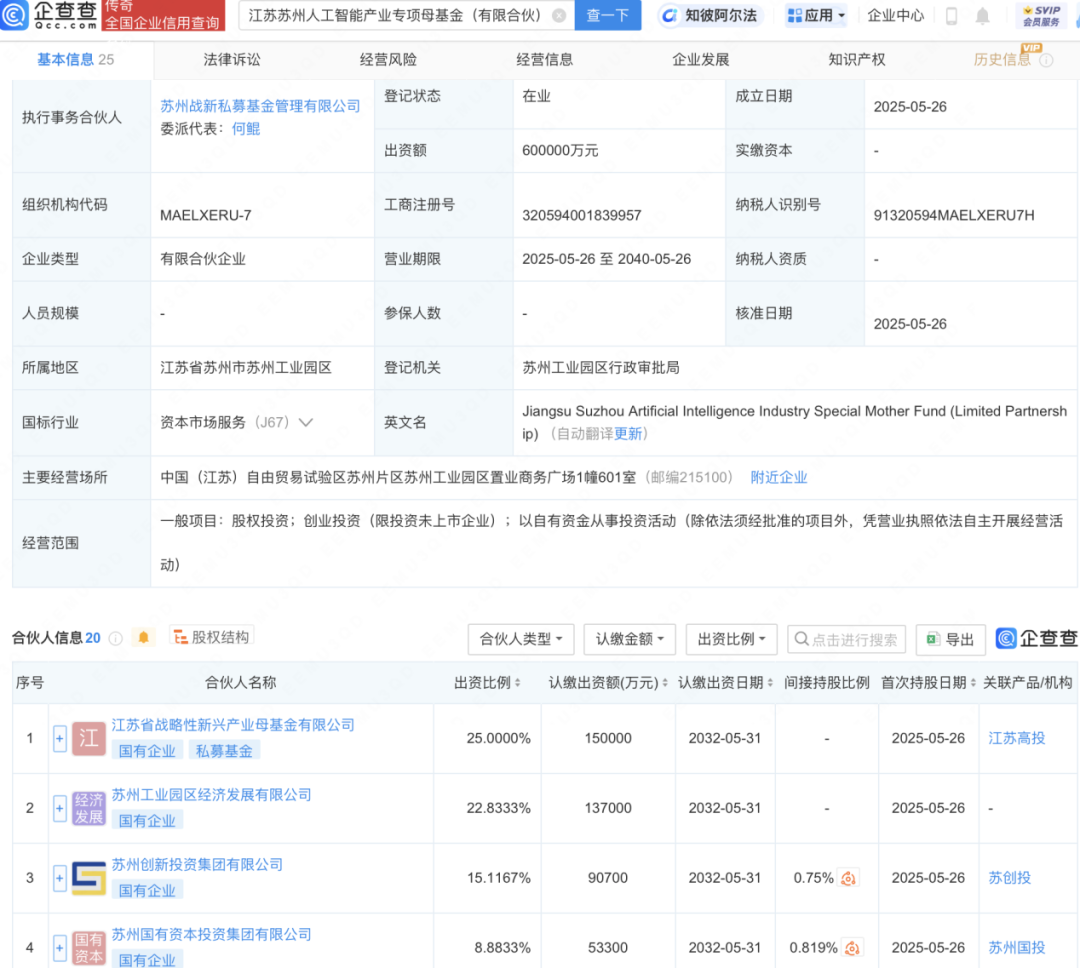Open the SVIP 会员服务 icon
This screenshot has width=1080, height=968.
1041,16
